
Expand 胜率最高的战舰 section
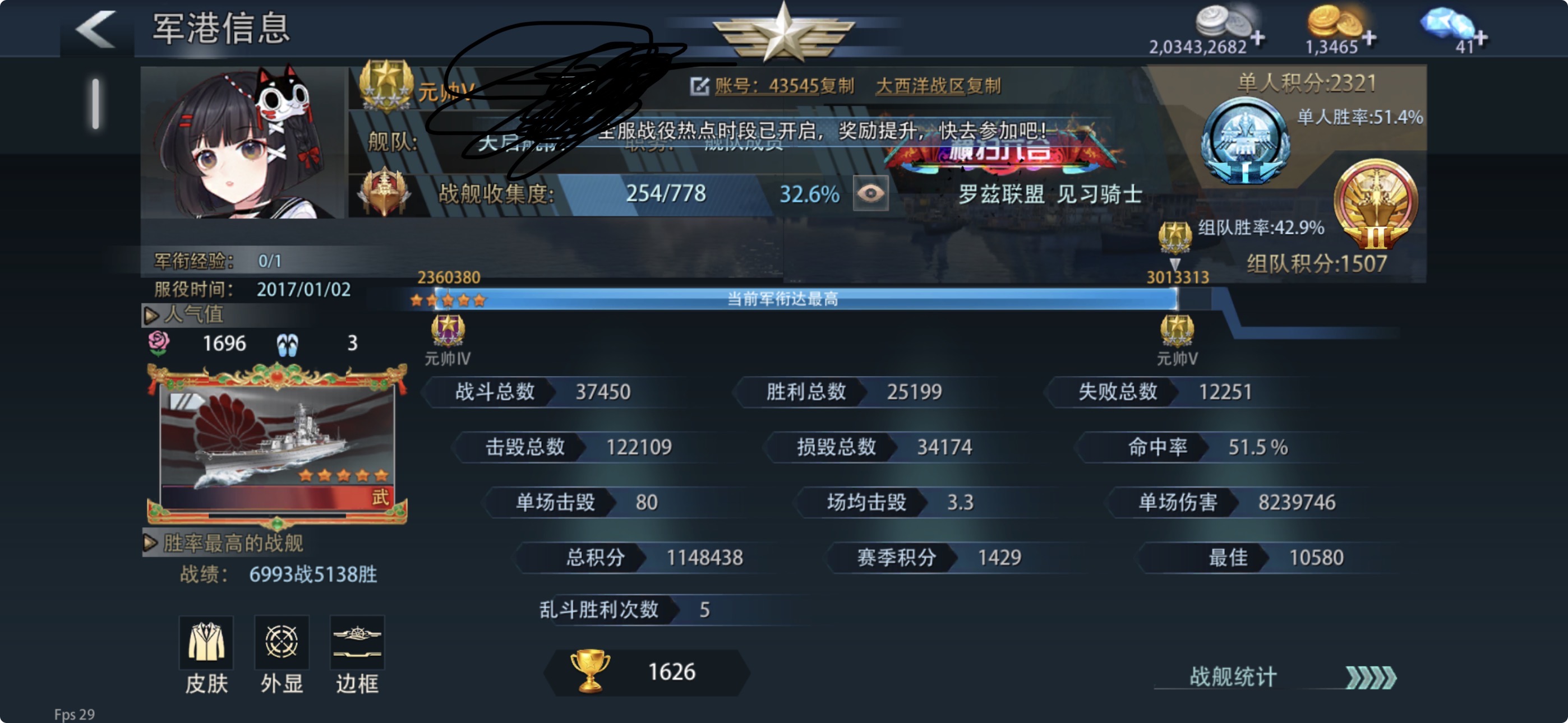tap(149, 543)
